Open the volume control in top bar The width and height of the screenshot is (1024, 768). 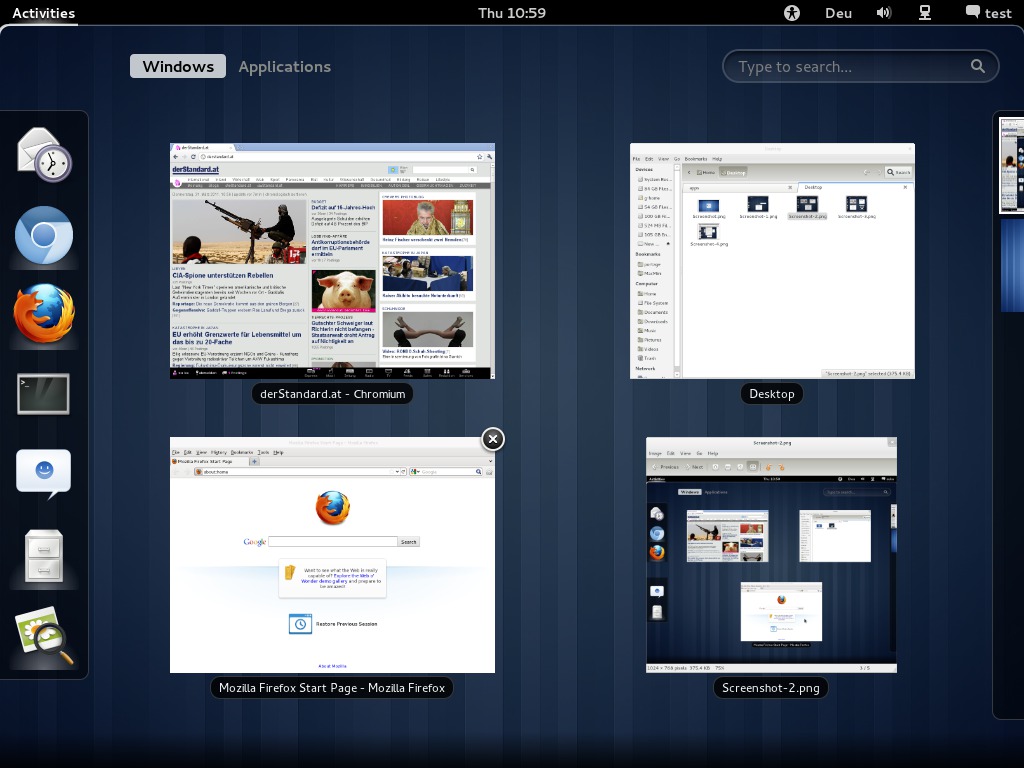click(884, 13)
